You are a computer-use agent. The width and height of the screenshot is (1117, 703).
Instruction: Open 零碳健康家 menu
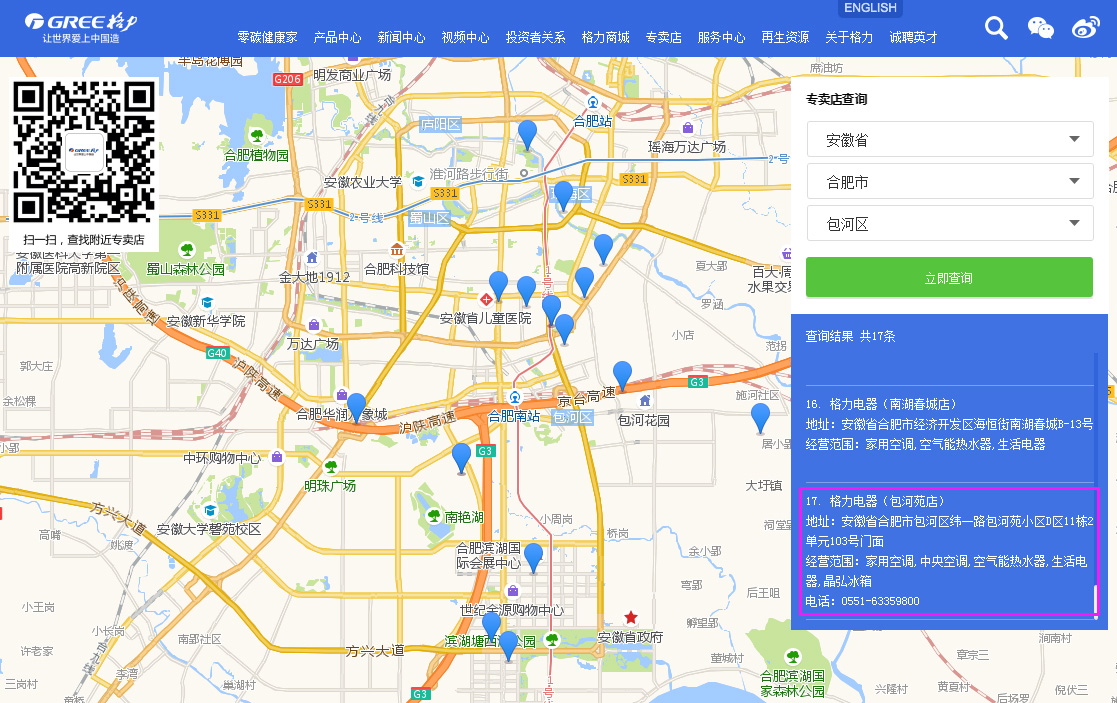[x=267, y=37]
